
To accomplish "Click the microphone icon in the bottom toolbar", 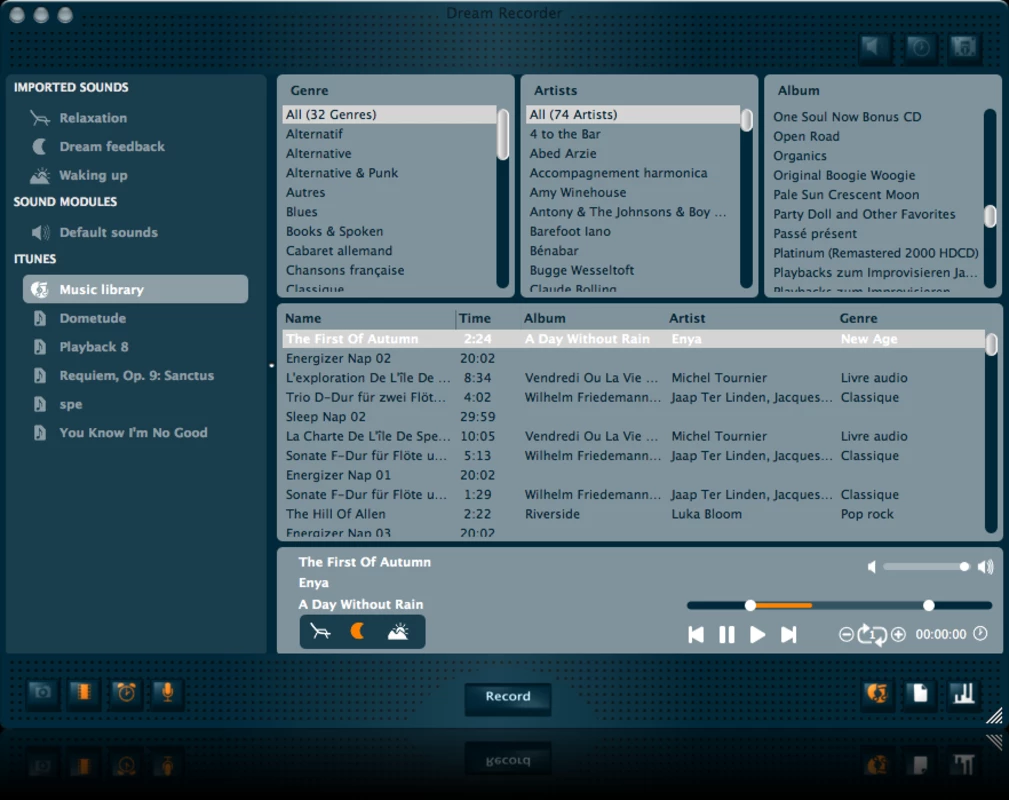I will (167, 693).
